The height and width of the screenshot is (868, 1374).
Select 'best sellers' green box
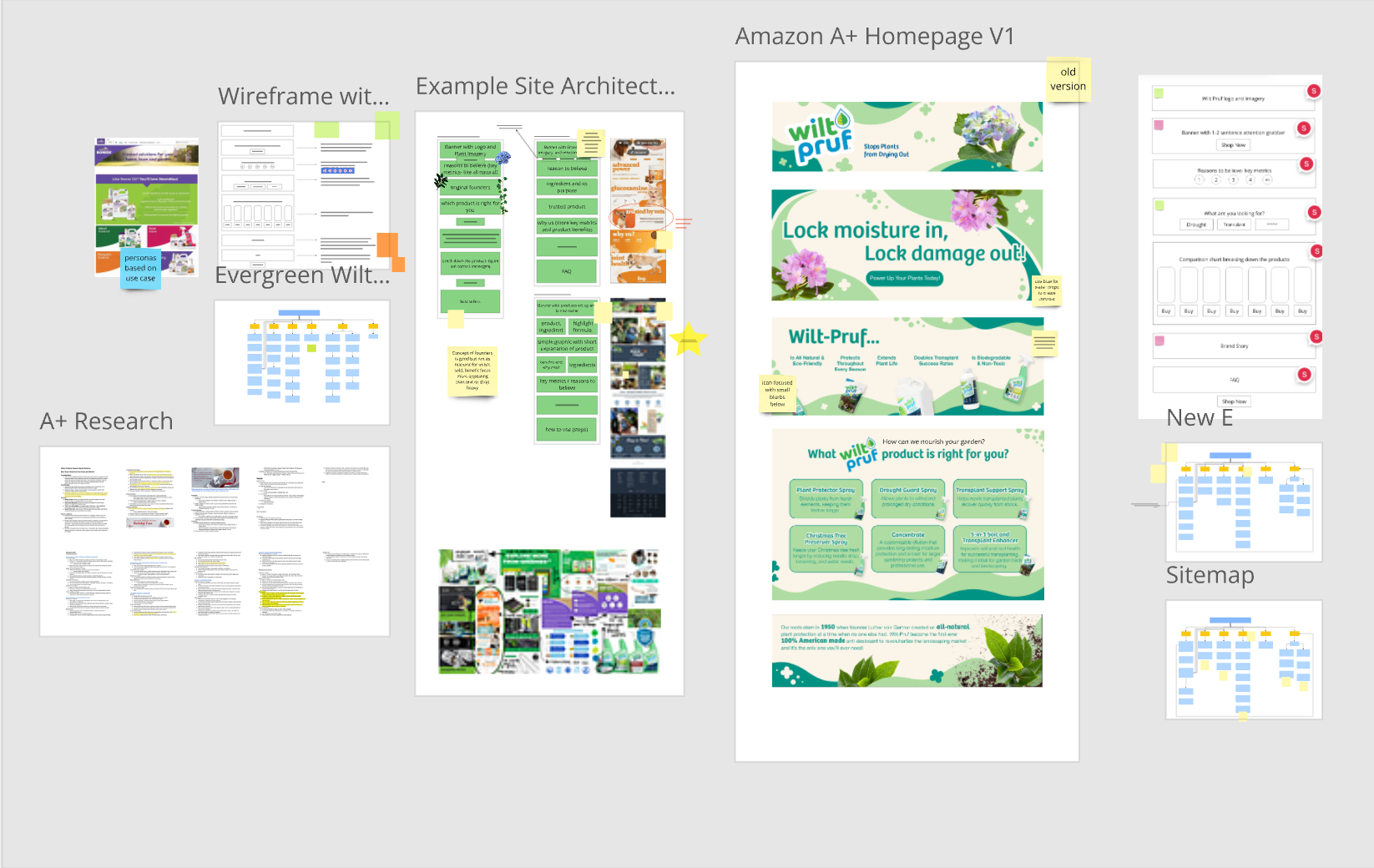tap(470, 301)
